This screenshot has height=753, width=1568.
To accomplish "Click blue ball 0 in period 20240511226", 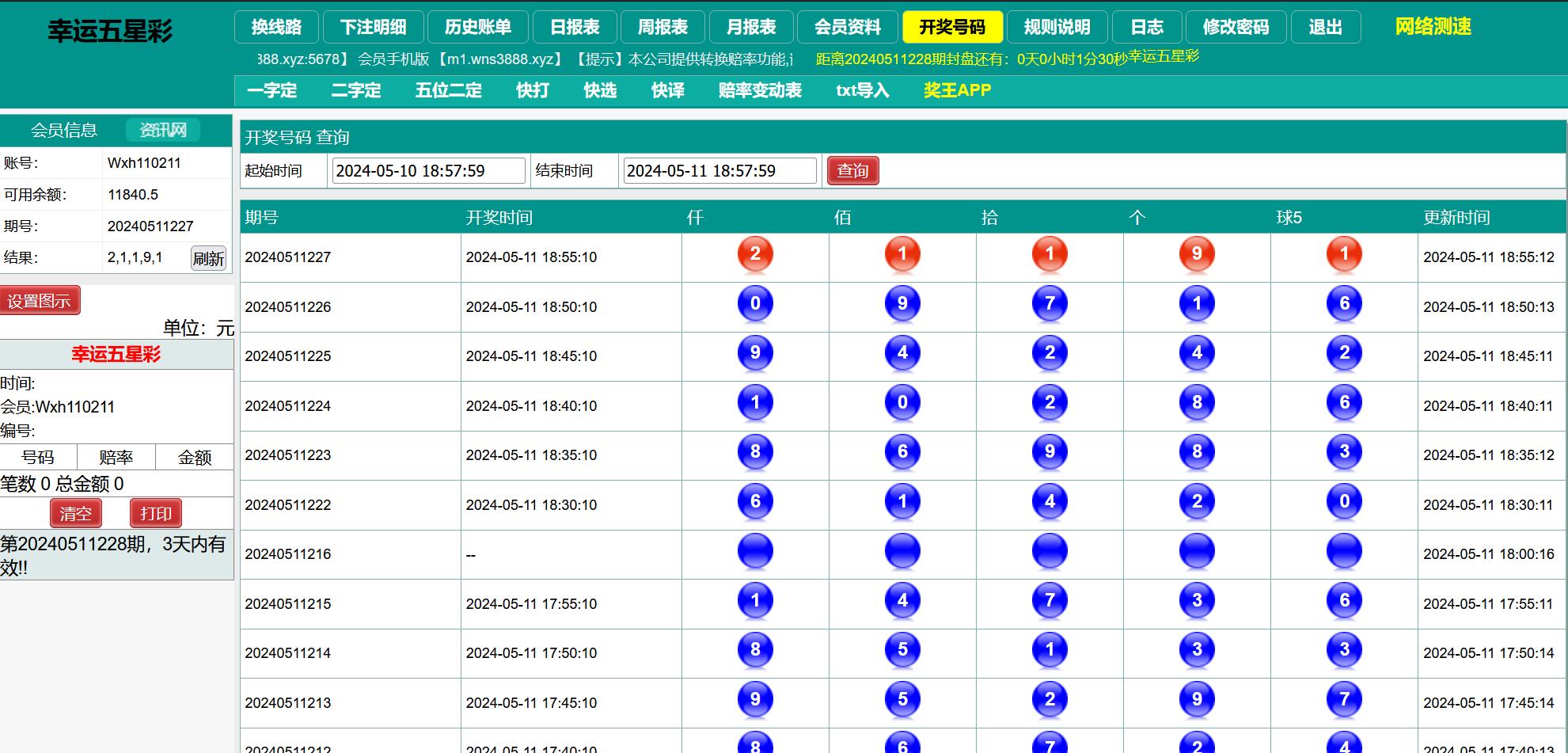I will 754,304.
